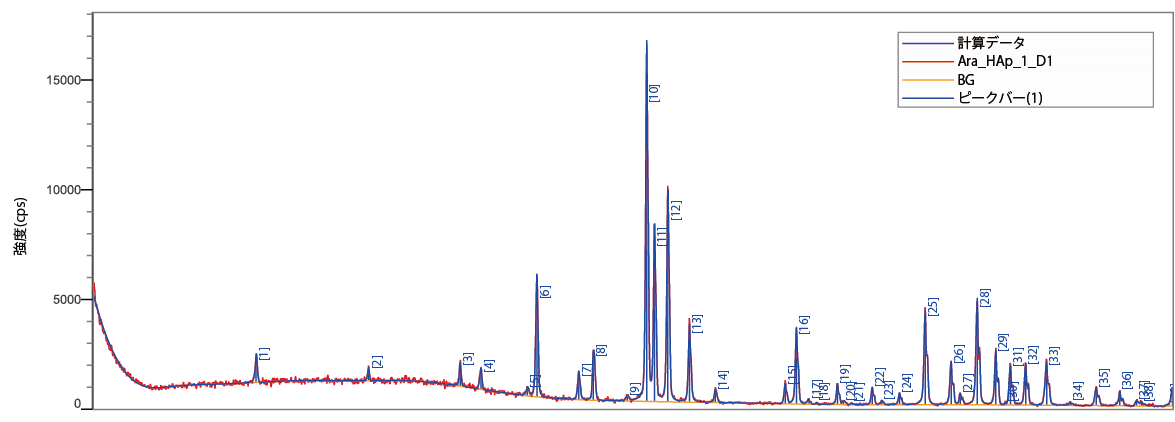Select peak label [9]

[635, 390]
